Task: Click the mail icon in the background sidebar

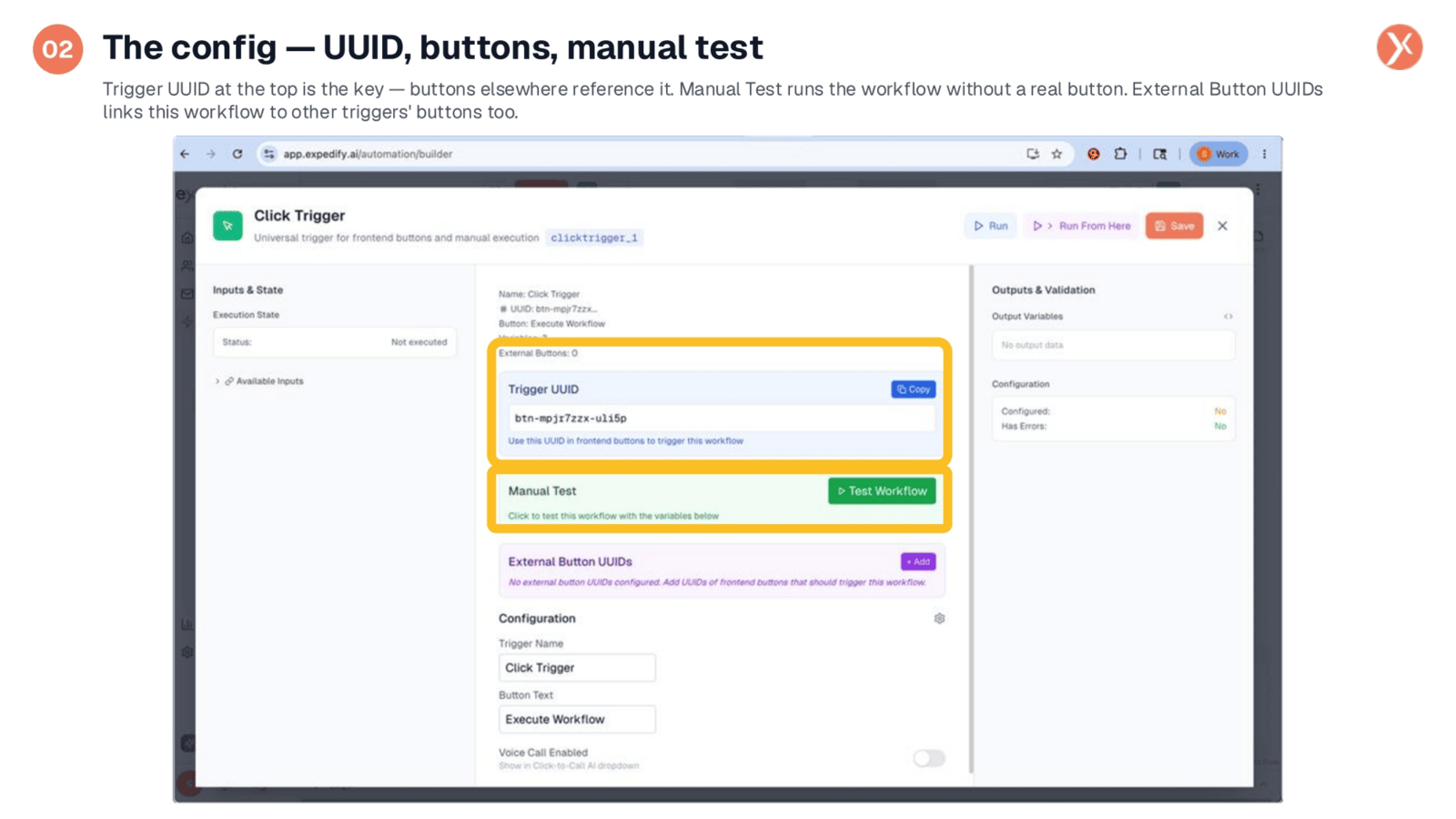Action: [187, 294]
